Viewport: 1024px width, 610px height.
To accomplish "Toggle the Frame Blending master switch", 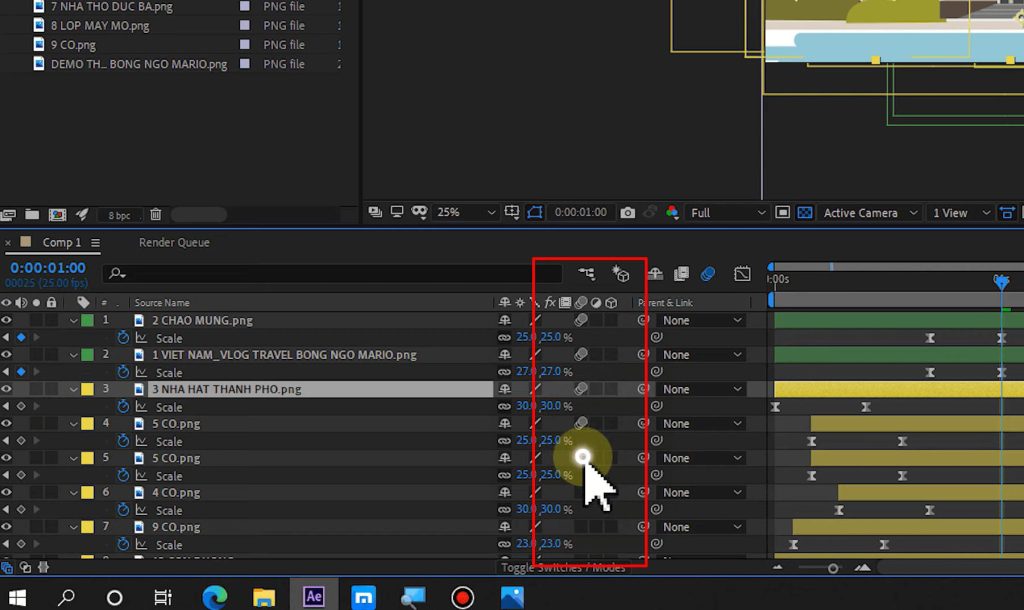I will tap(682, 272).
